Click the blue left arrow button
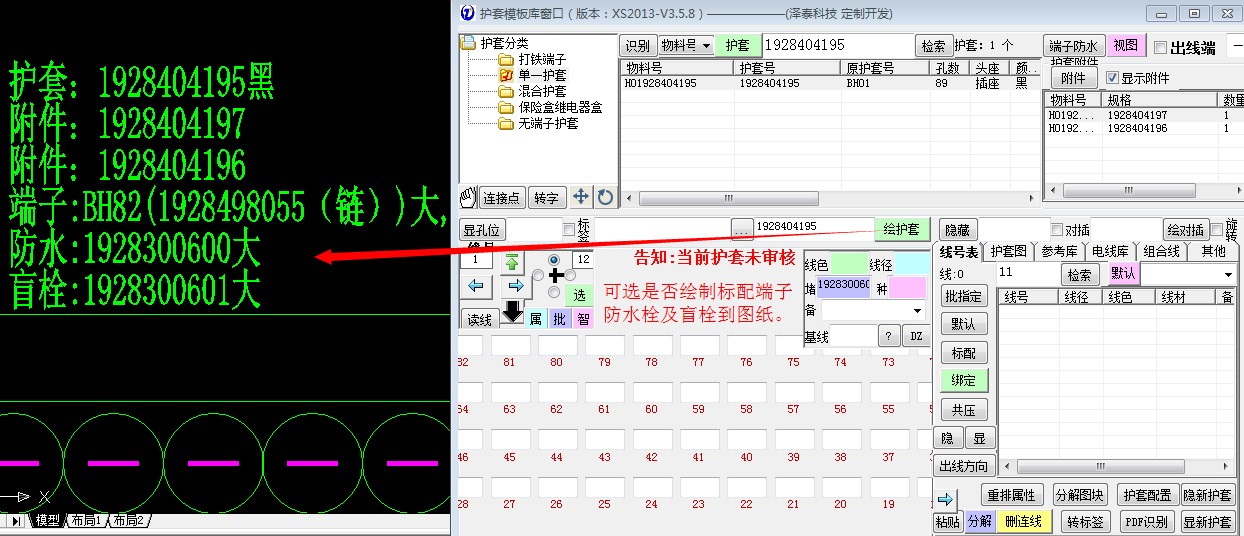1244x536 pixels. point(476,287)
